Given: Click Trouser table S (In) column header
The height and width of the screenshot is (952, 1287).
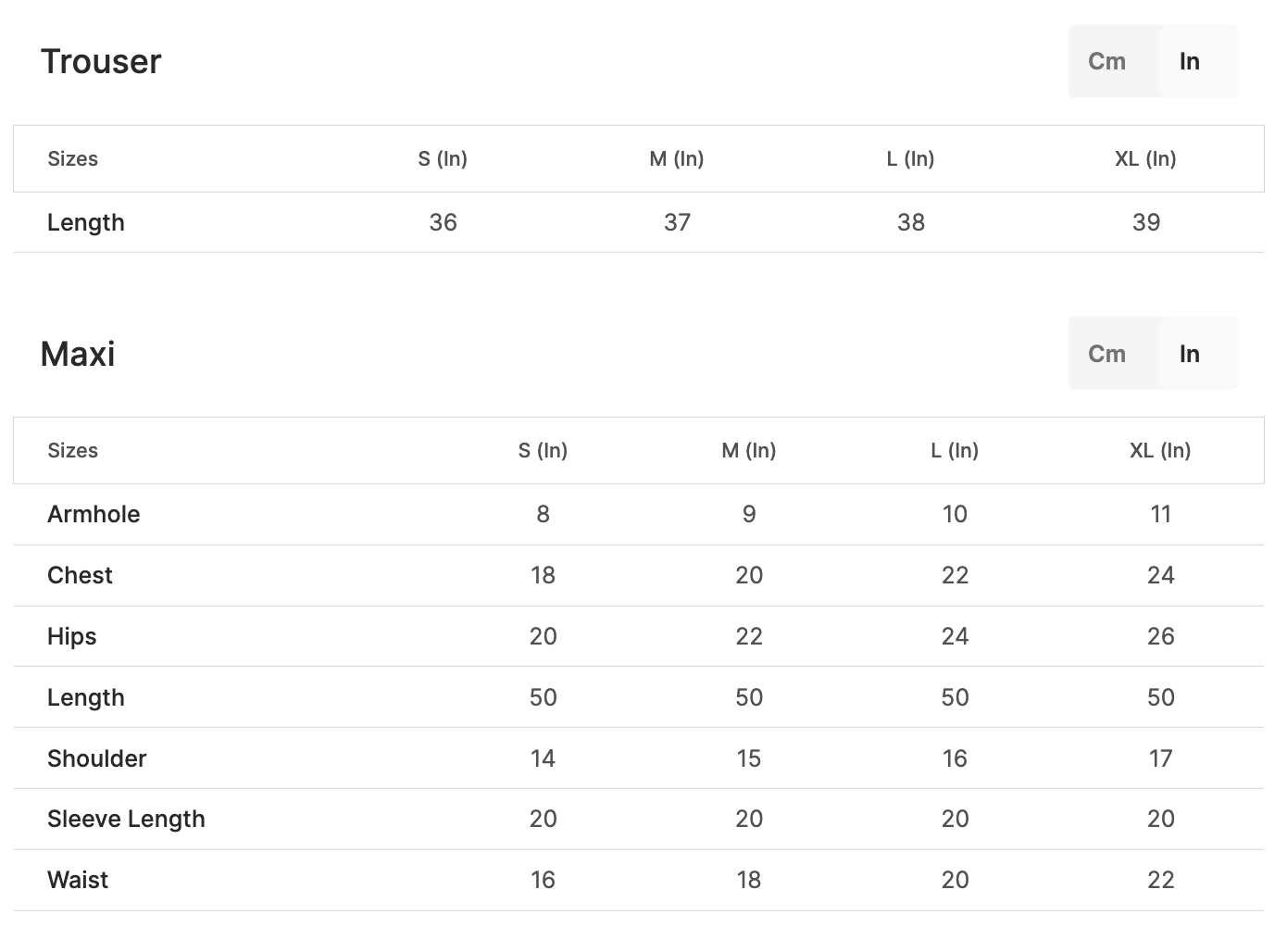Looking at the screenshot, I should (443, 159).
